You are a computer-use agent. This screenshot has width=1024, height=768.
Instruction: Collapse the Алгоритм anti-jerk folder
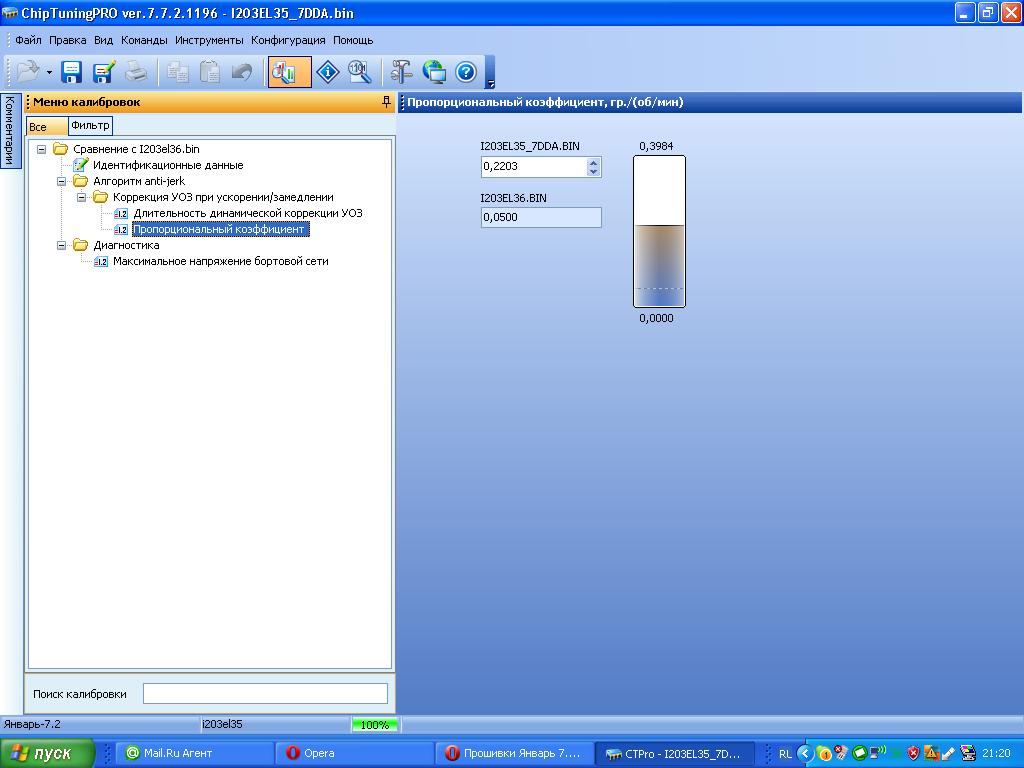(61, 181)
